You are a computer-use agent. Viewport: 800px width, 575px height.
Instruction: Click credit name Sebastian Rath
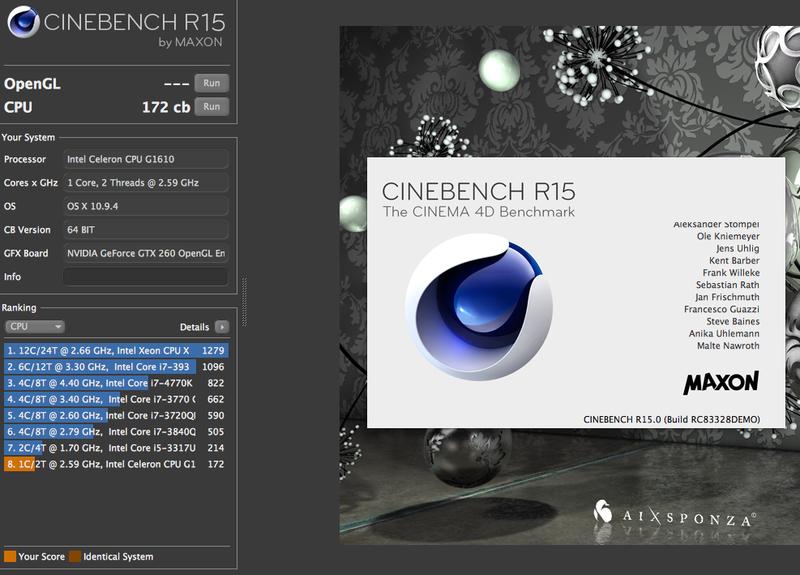(728, 285)
